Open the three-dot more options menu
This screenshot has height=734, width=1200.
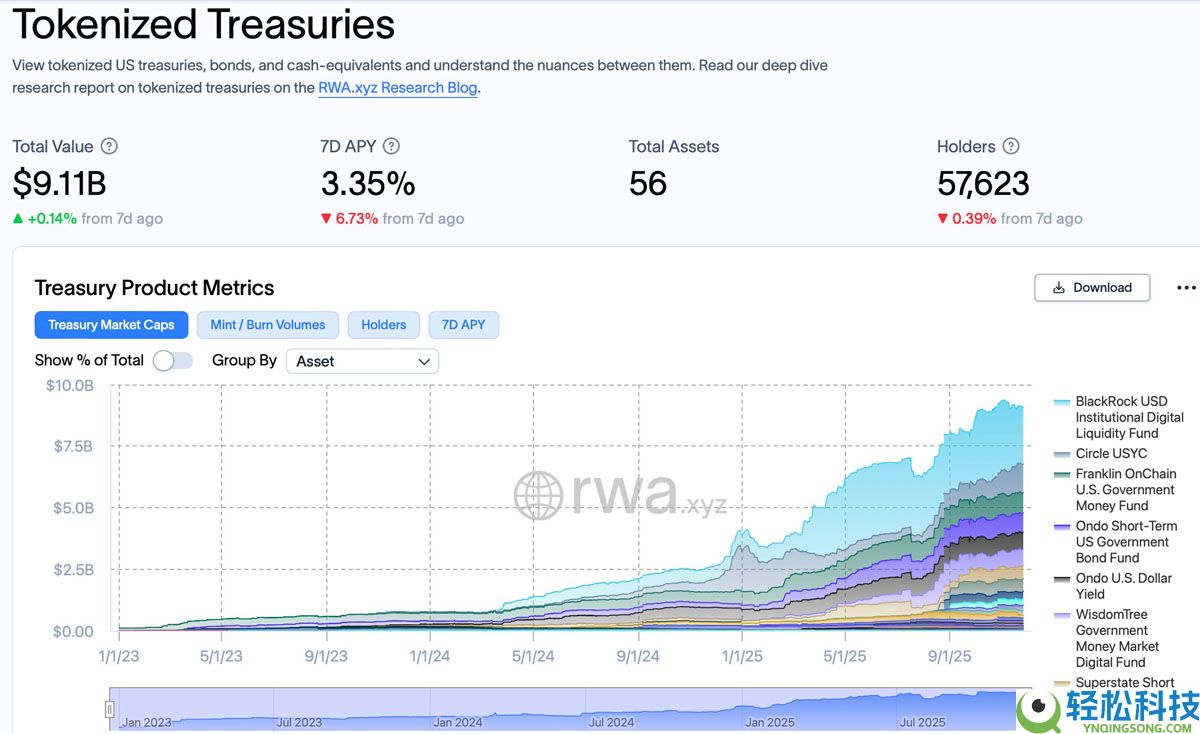1186,288
